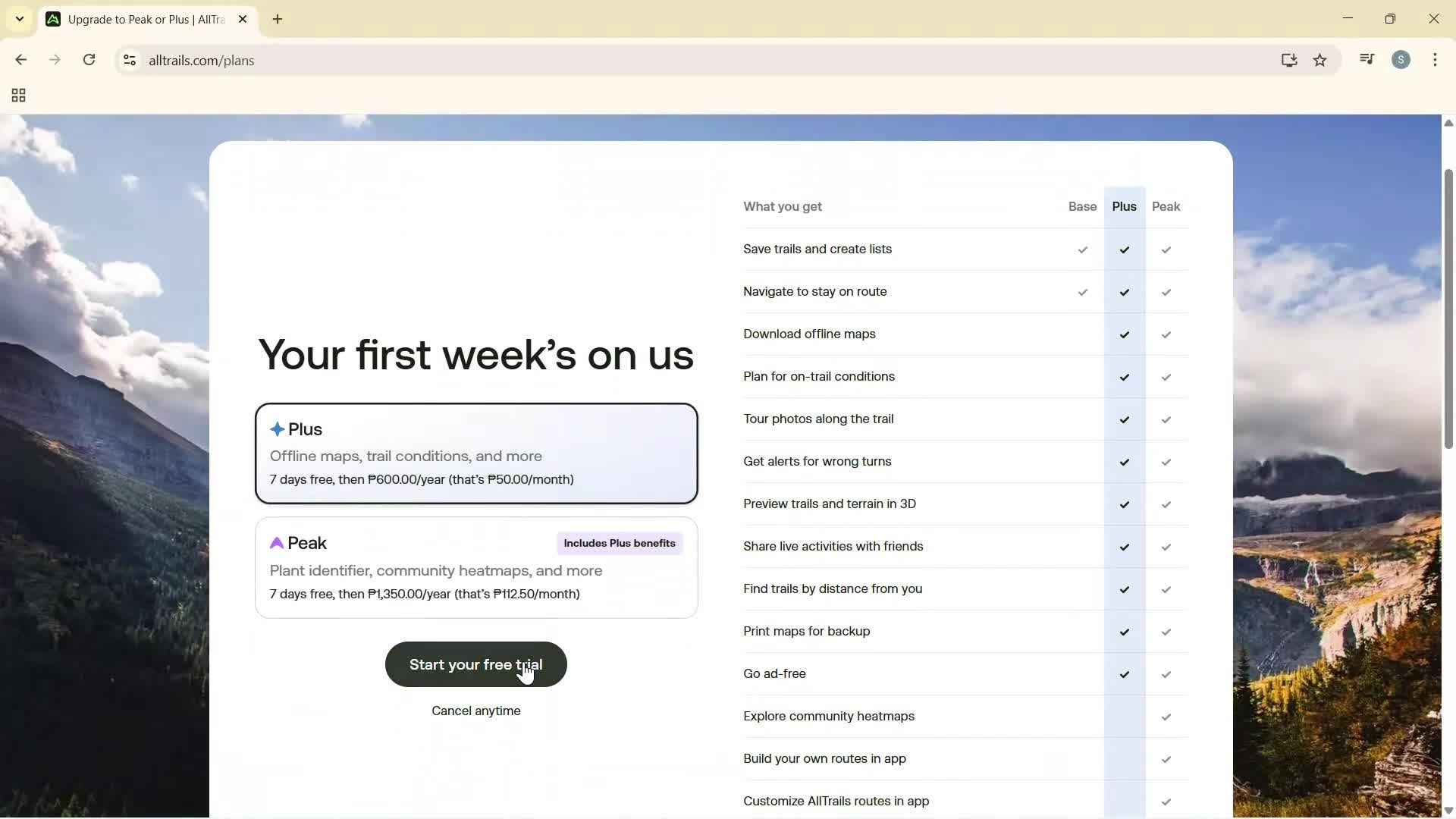Viewport: 1456px width, 819px height.
Task: Reload the current page
Action: (x=89, y=60)
